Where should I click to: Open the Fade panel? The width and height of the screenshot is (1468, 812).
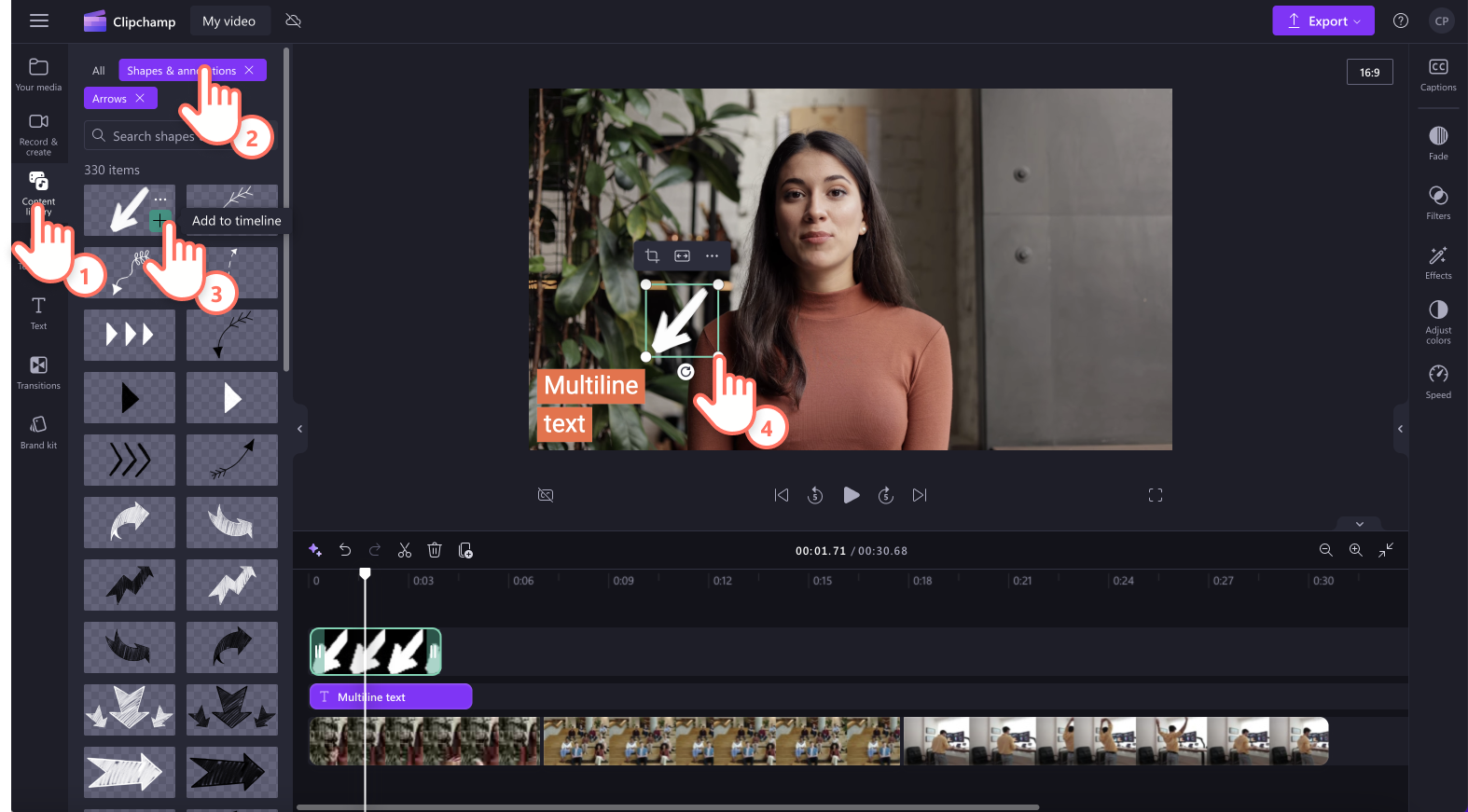pos(1438,144)
